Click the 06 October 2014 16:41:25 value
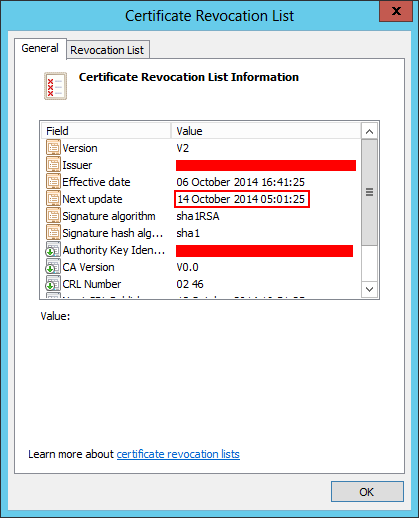 (240, 182)
